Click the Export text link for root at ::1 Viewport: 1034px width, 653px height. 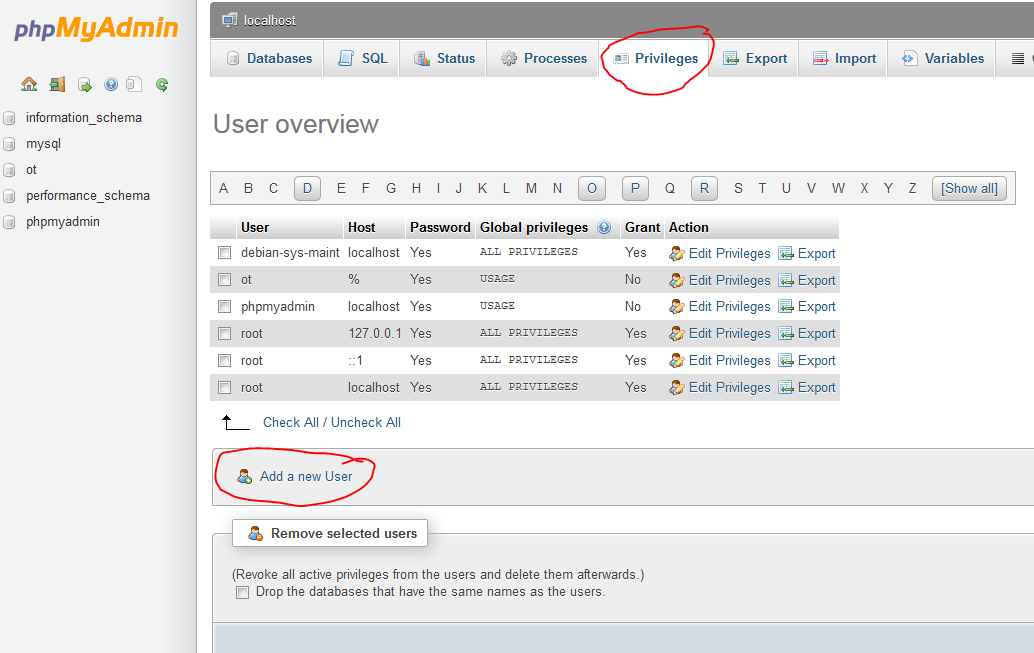pyautogui.click(x=816, y=361)
